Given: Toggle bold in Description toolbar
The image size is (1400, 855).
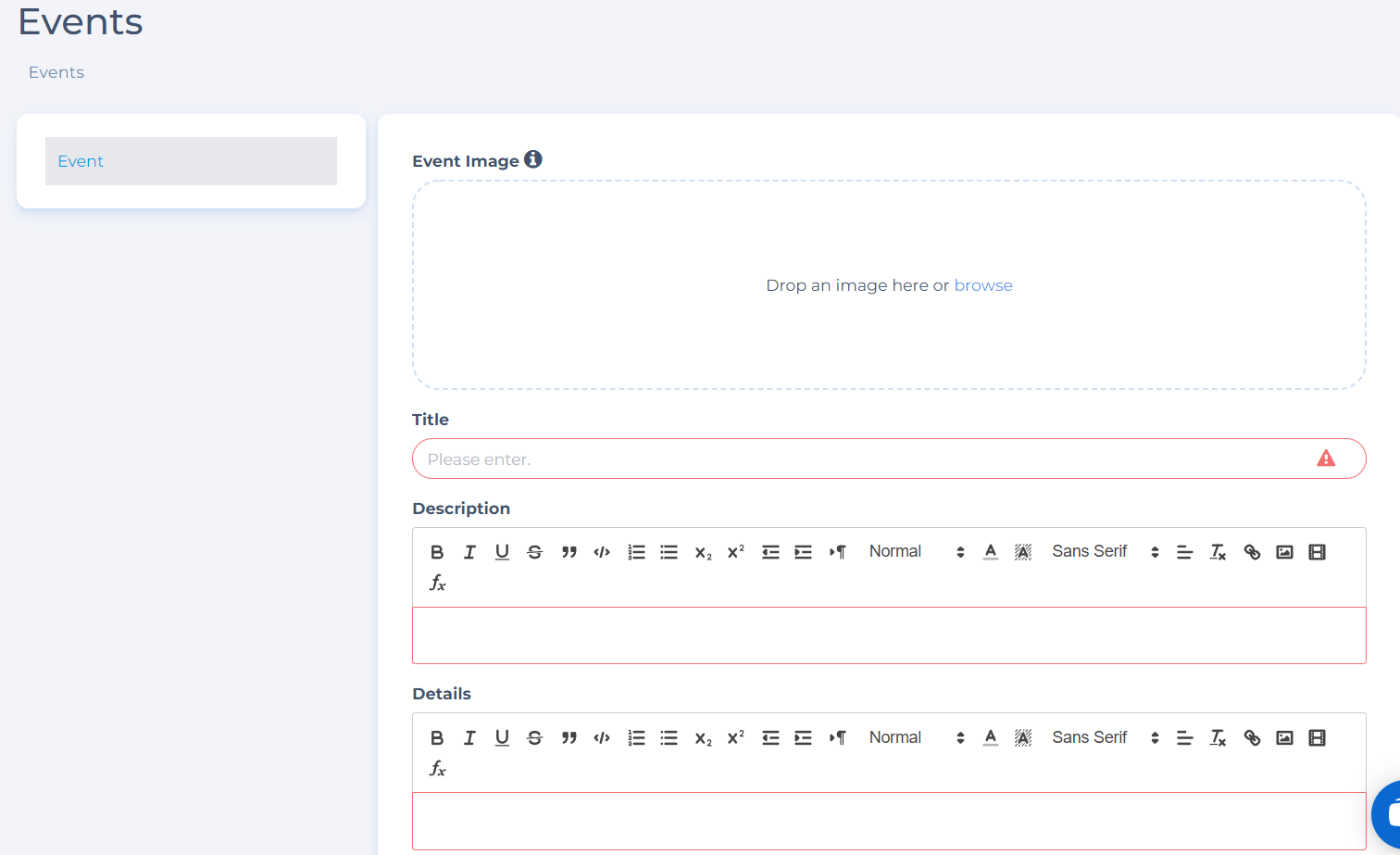Looking at the screenshot, I should pos(437,552).
